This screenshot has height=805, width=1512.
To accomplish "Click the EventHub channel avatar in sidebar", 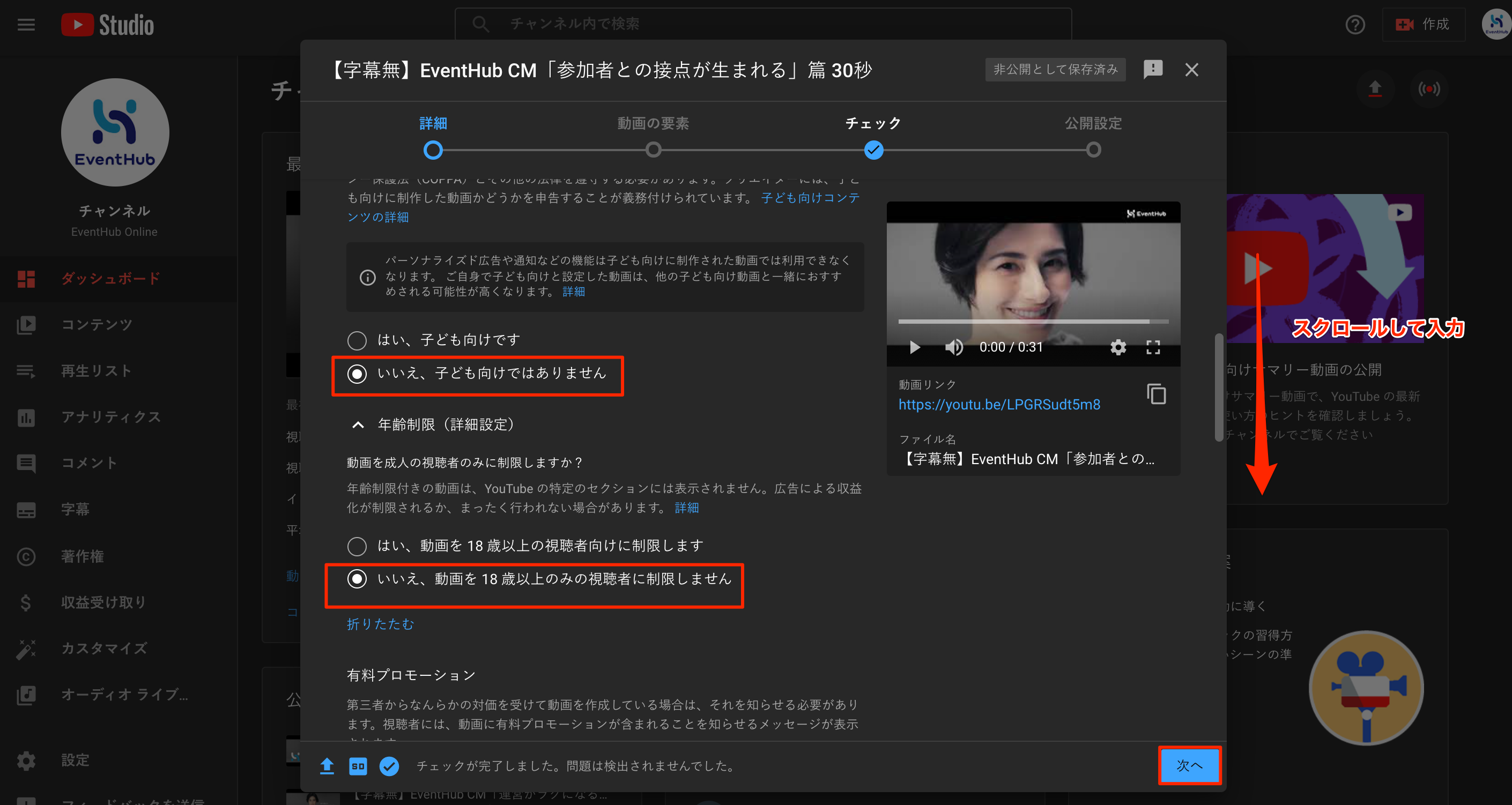I will click(115, 132).
